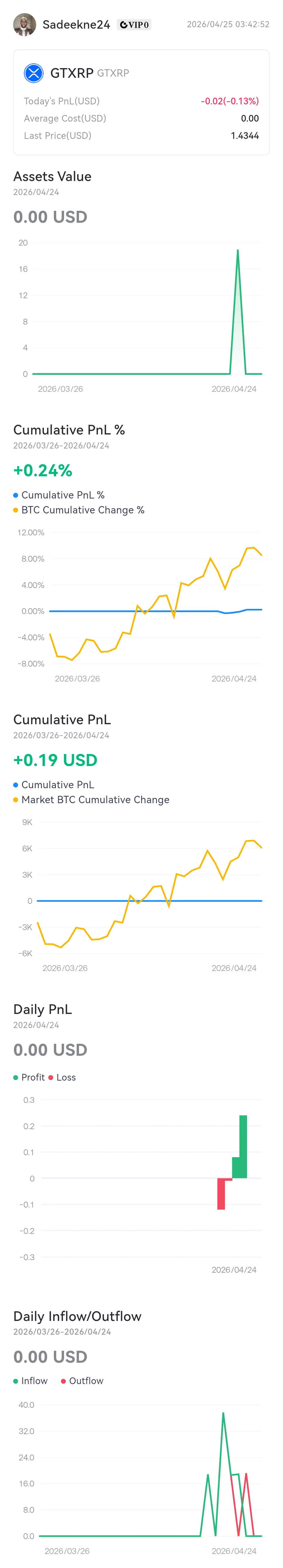
Task: Click the Last Price value 1.4344
Action: [245, 136]
